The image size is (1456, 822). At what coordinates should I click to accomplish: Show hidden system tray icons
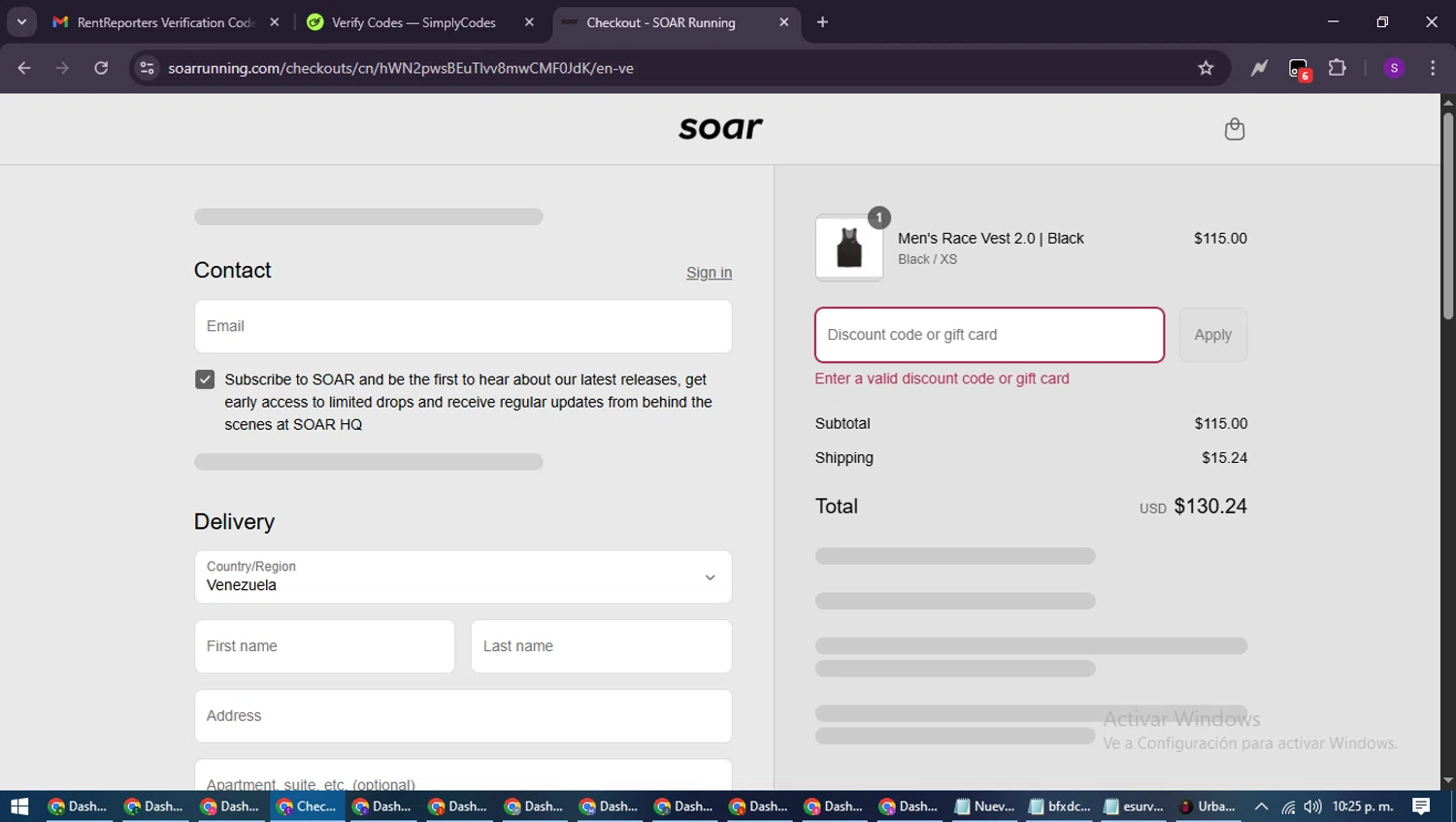pos(1261,806)
